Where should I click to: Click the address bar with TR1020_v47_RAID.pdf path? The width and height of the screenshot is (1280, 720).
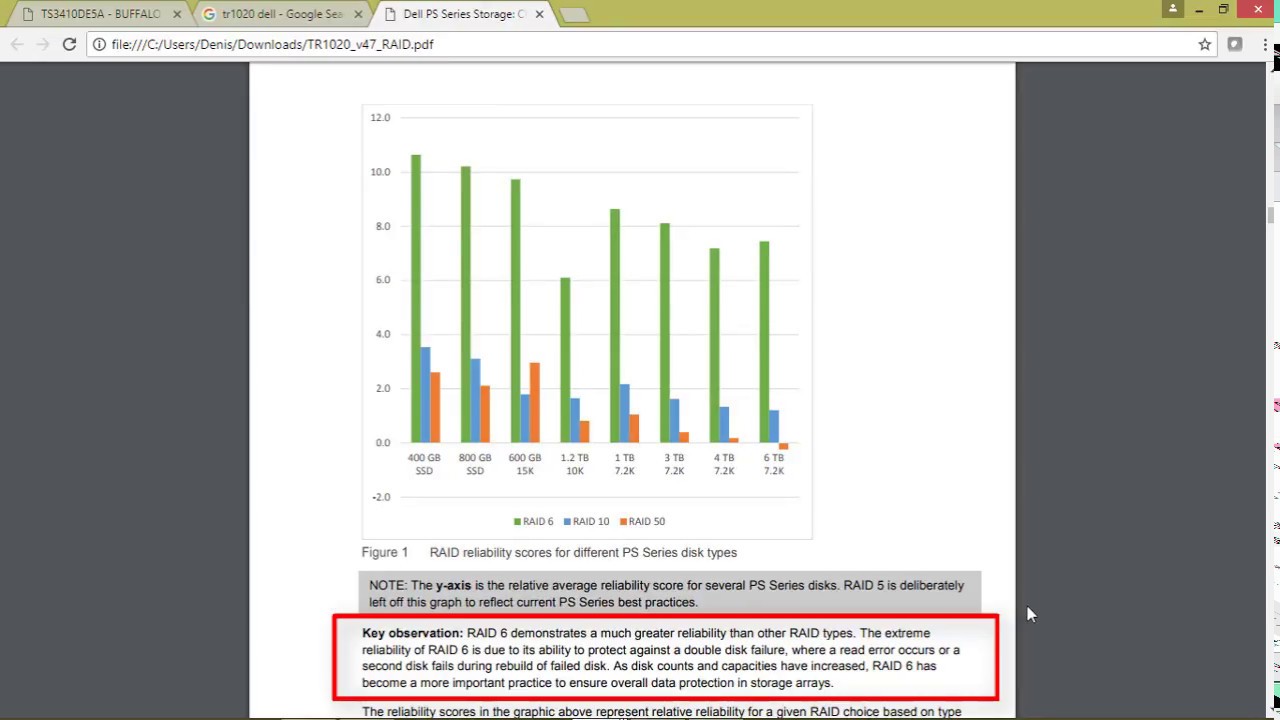click(652, 44)
